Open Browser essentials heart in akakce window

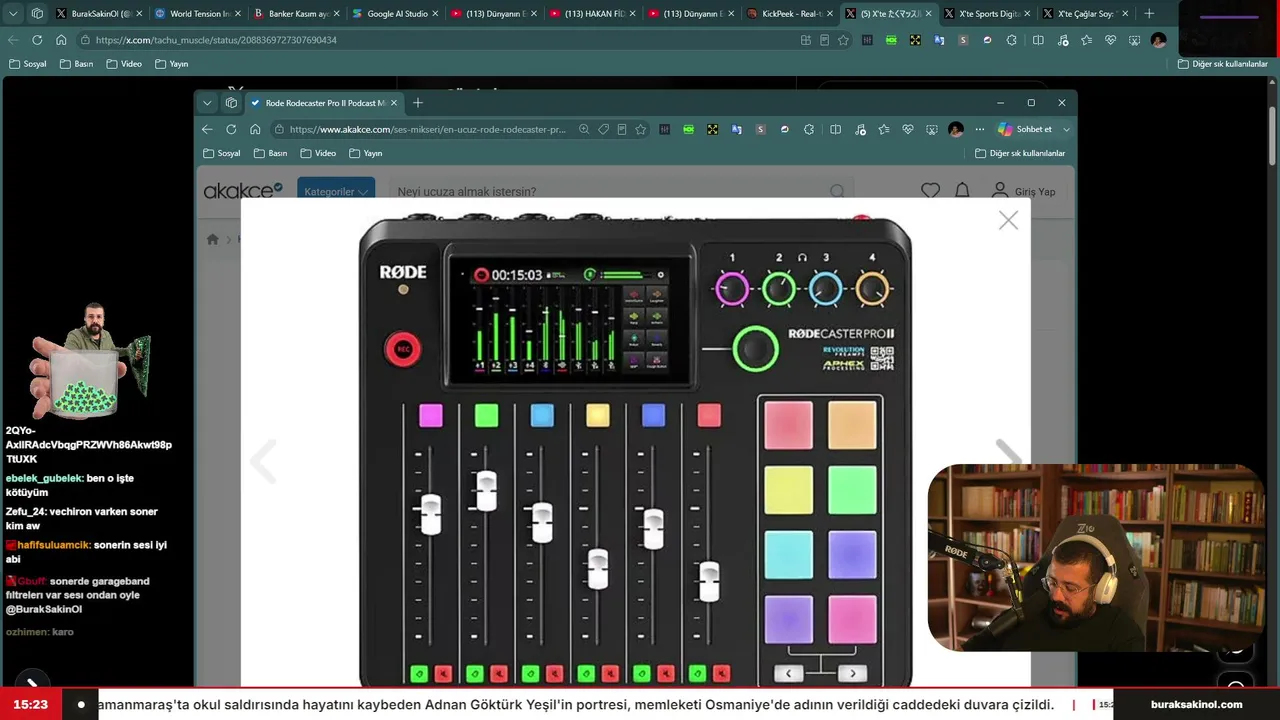pos(908,129)
